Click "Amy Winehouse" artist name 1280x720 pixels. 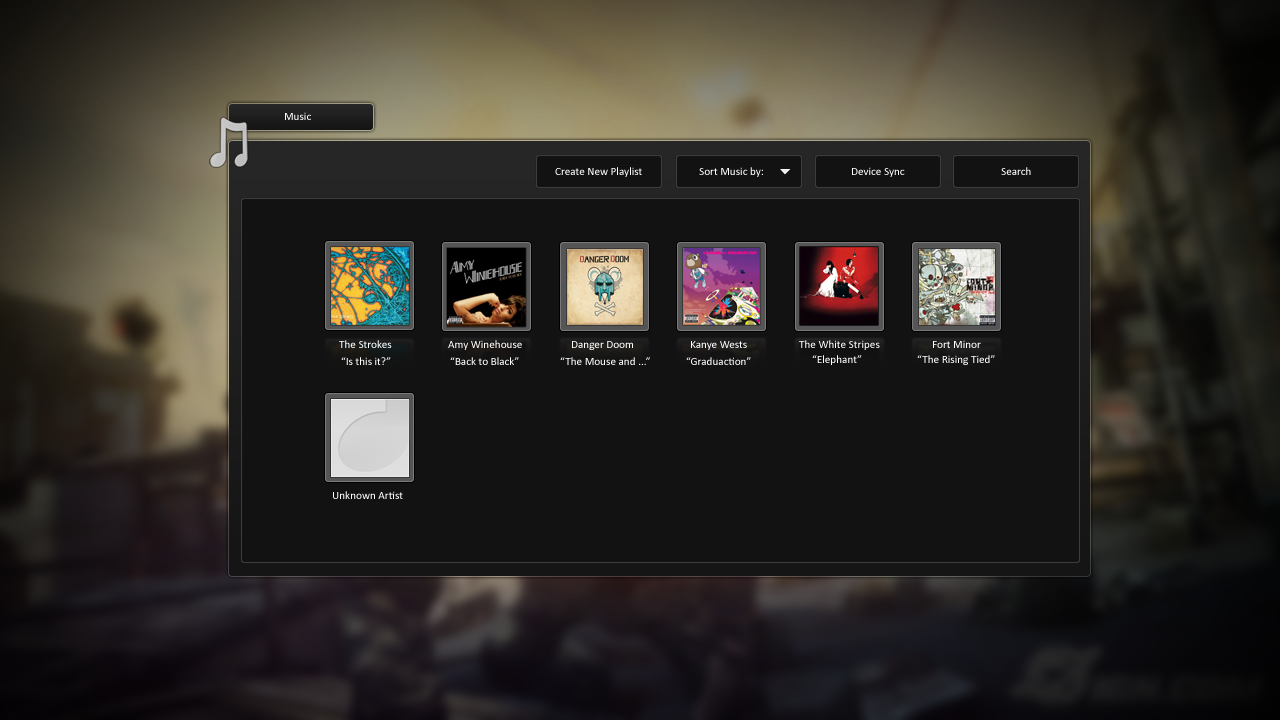tap(485, 345)
